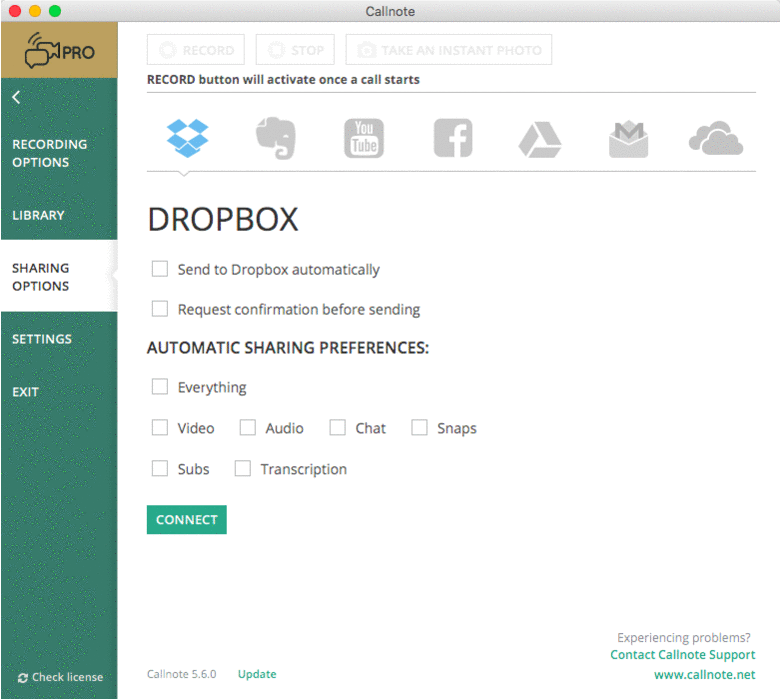Minimize the Callnote window
Screen dimensions: 780x699
(35, 11)
